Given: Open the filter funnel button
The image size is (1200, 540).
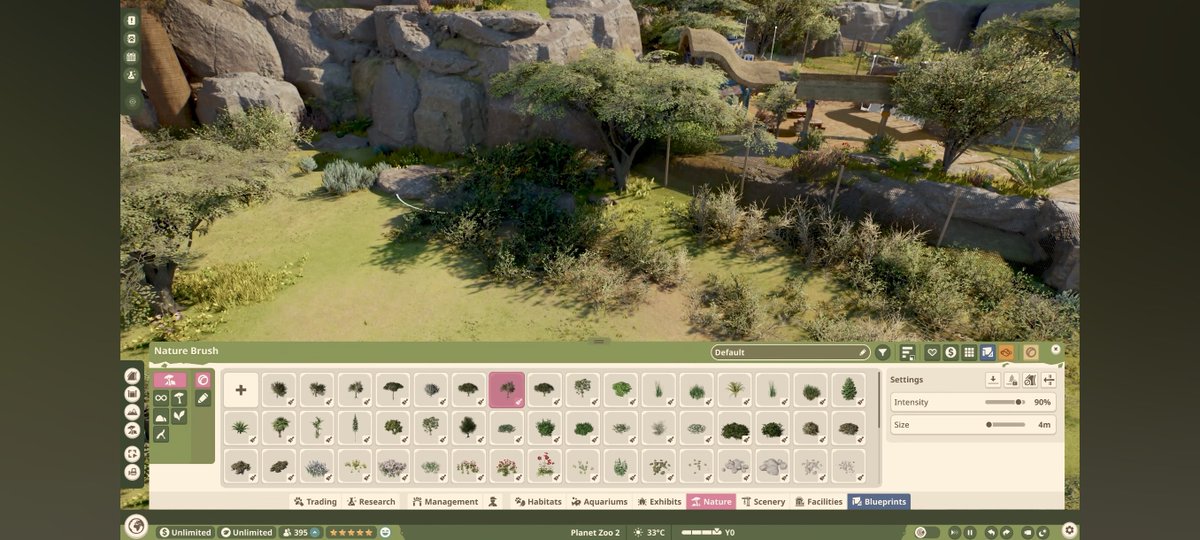Looking at the screenshot, I should pyautogui.click(x=883, y=352).
